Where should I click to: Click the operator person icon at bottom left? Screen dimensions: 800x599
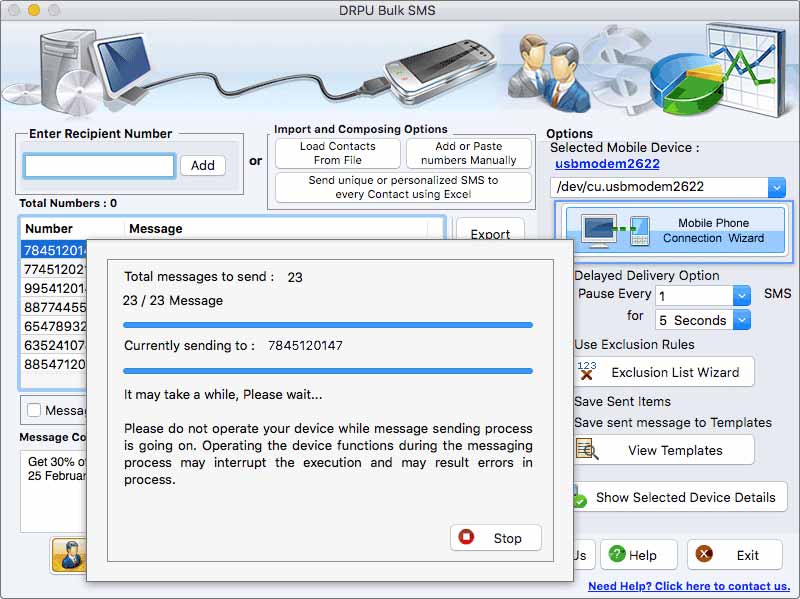click(69, 556)
